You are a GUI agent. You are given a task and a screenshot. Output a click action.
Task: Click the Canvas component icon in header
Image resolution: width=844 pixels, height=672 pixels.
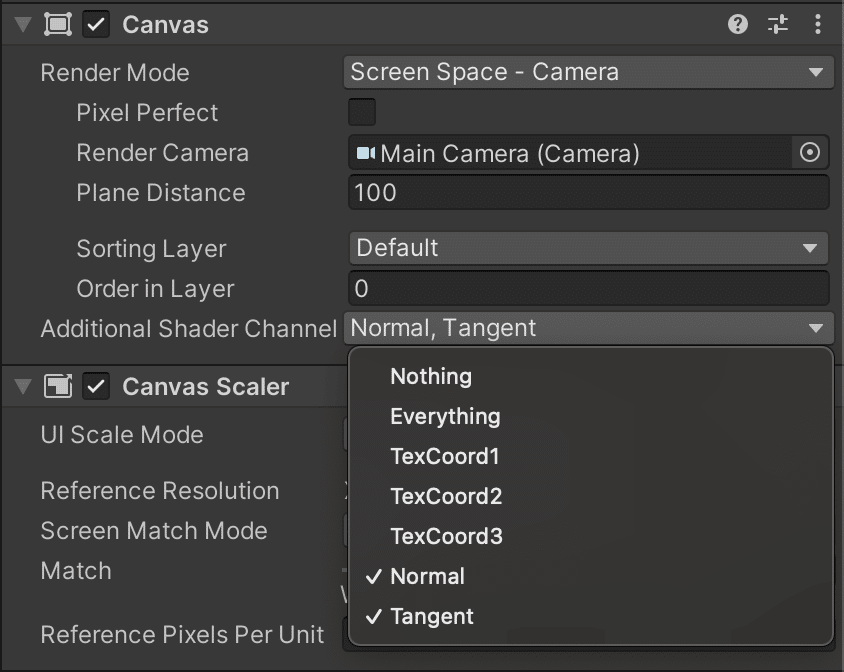pos(58,24)
